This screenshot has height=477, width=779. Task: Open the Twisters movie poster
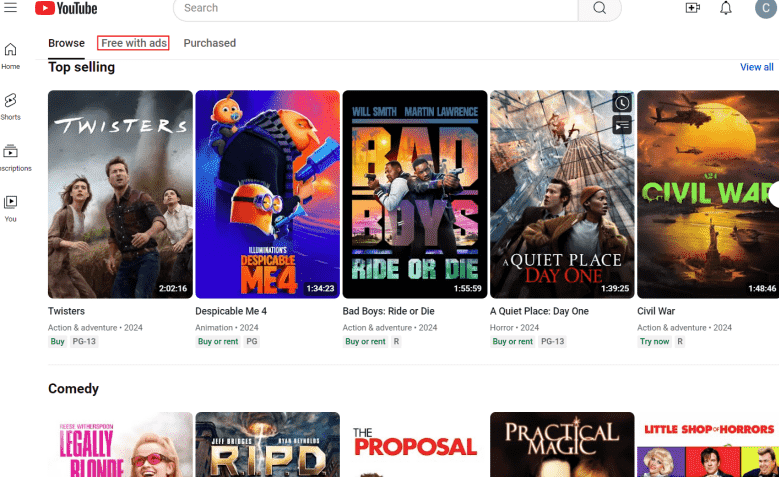point(120,194)
